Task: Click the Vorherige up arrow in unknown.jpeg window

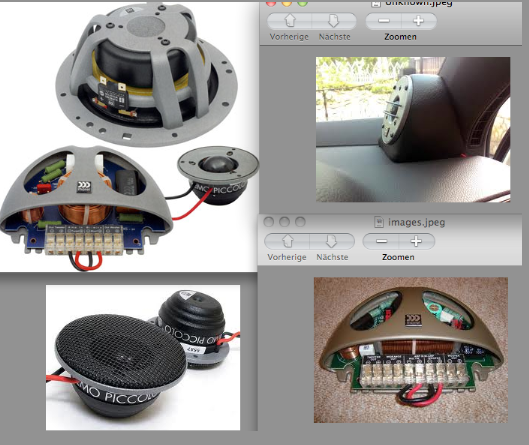Action: pyautogui.click(x=289, y=21)
